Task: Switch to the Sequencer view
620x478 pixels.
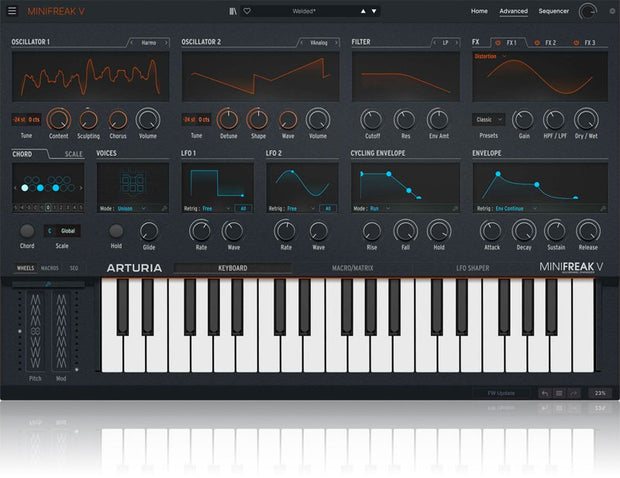Action: click(554, 11)
